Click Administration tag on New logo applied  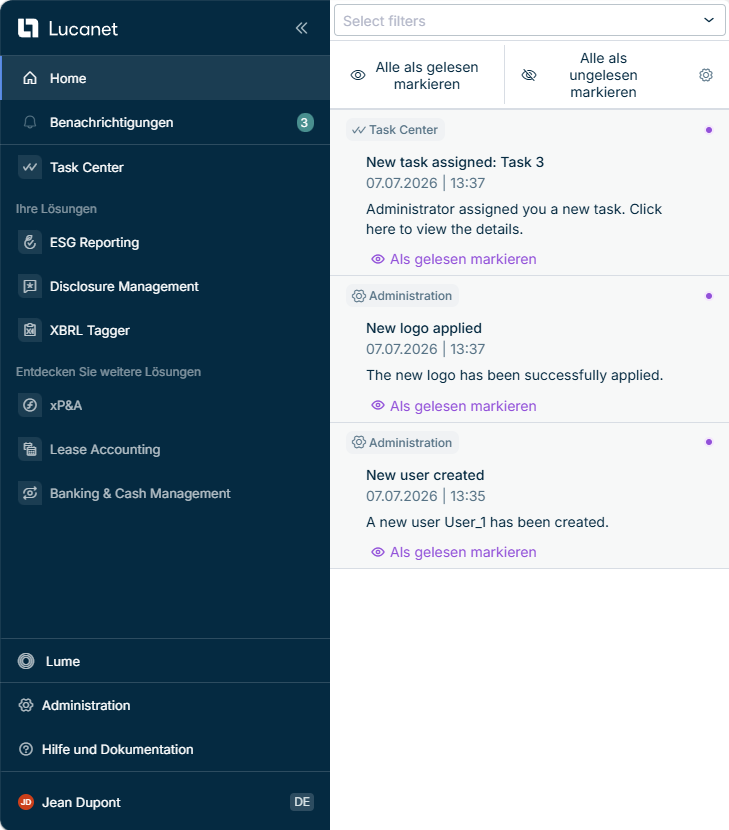click(x=402, y=296)
